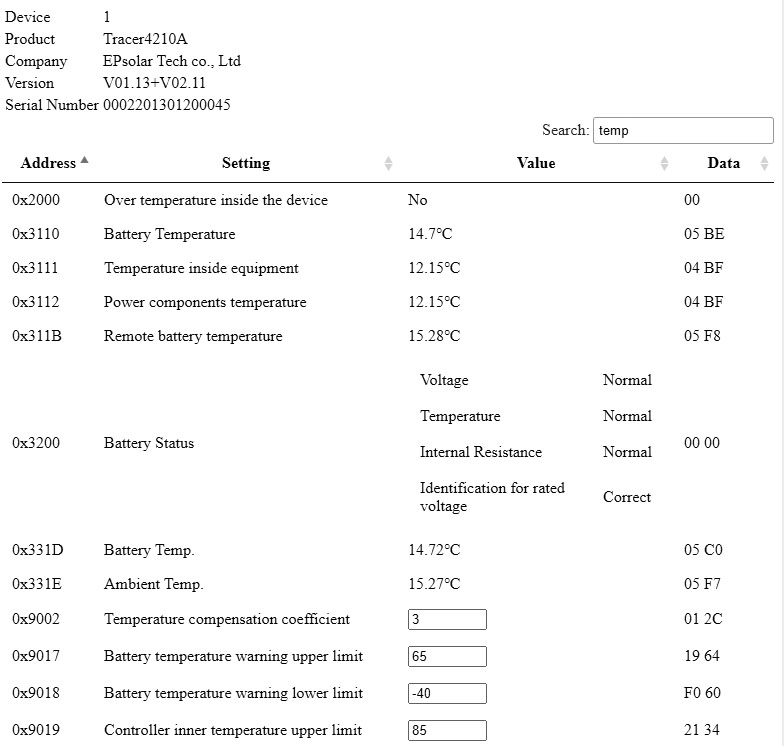Sort table by Setting column arrows
This screenshot has height=746, width=784.
click(388, 164)
